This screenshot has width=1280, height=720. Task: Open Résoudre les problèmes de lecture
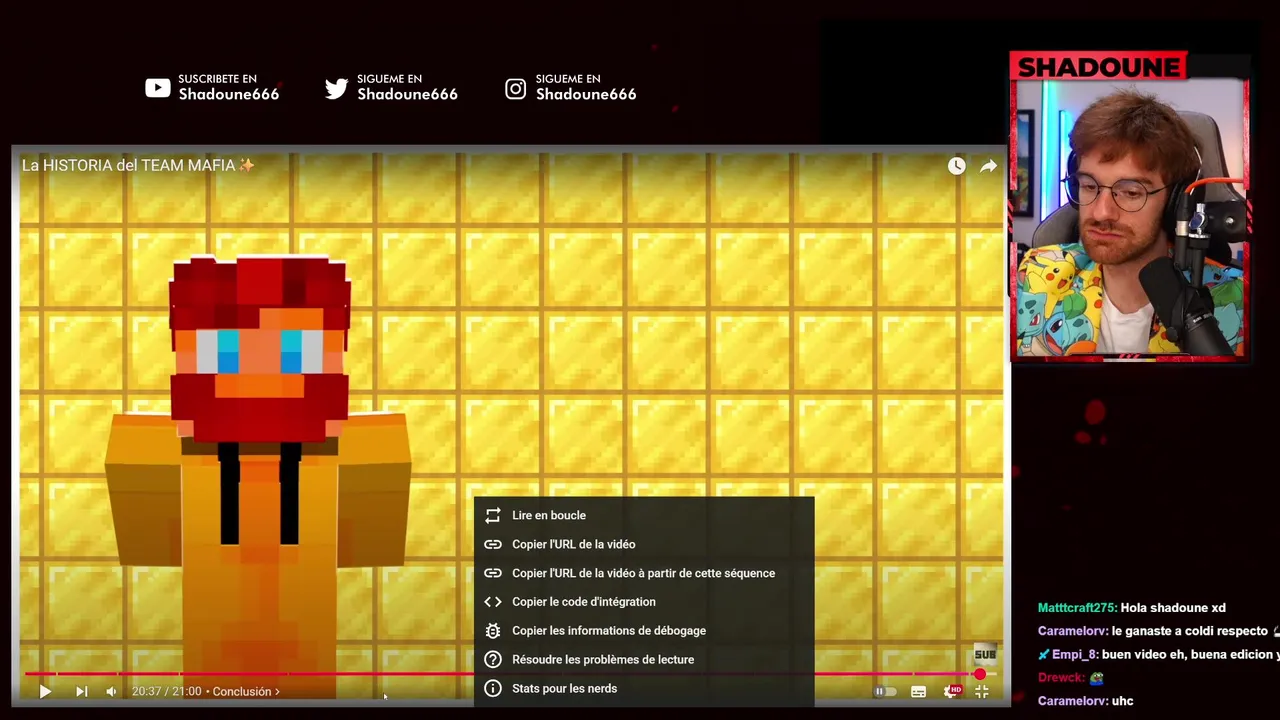coord(644,660)
